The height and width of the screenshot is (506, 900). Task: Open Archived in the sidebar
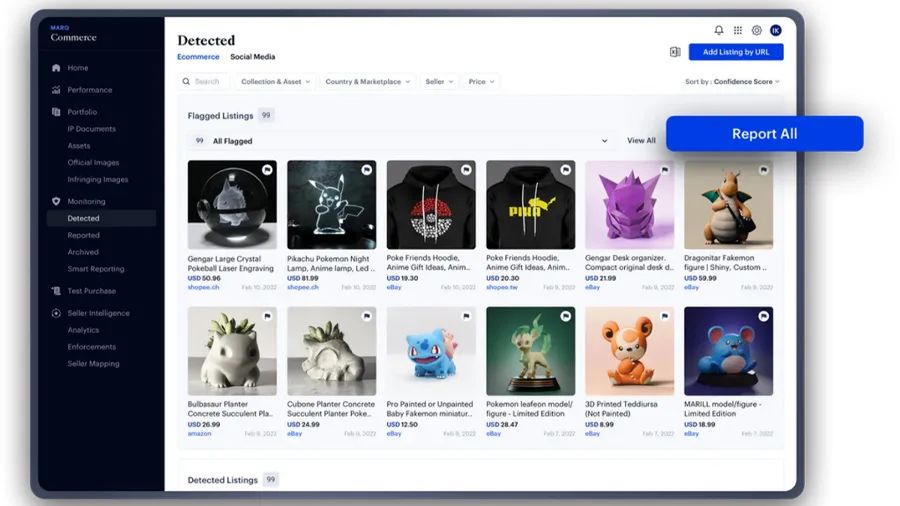point(83,252)
